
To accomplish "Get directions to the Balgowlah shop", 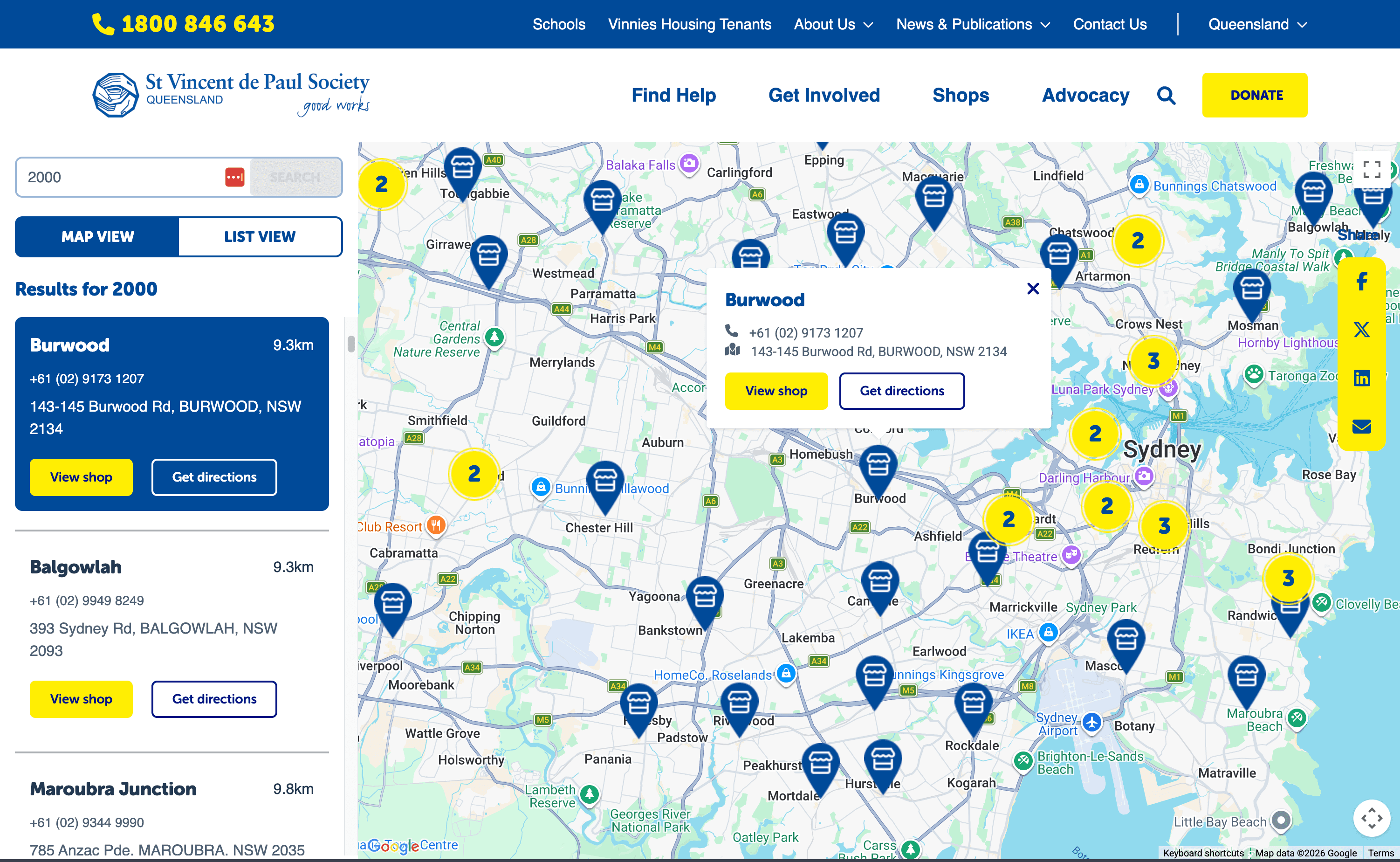I will (214, 699).
